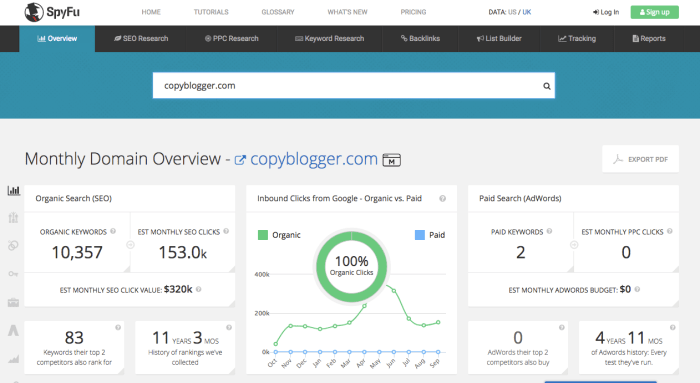Viewport: 700px width, 383px height.
Task: Click the monthly calendar M icon
Action: (392, 160)
